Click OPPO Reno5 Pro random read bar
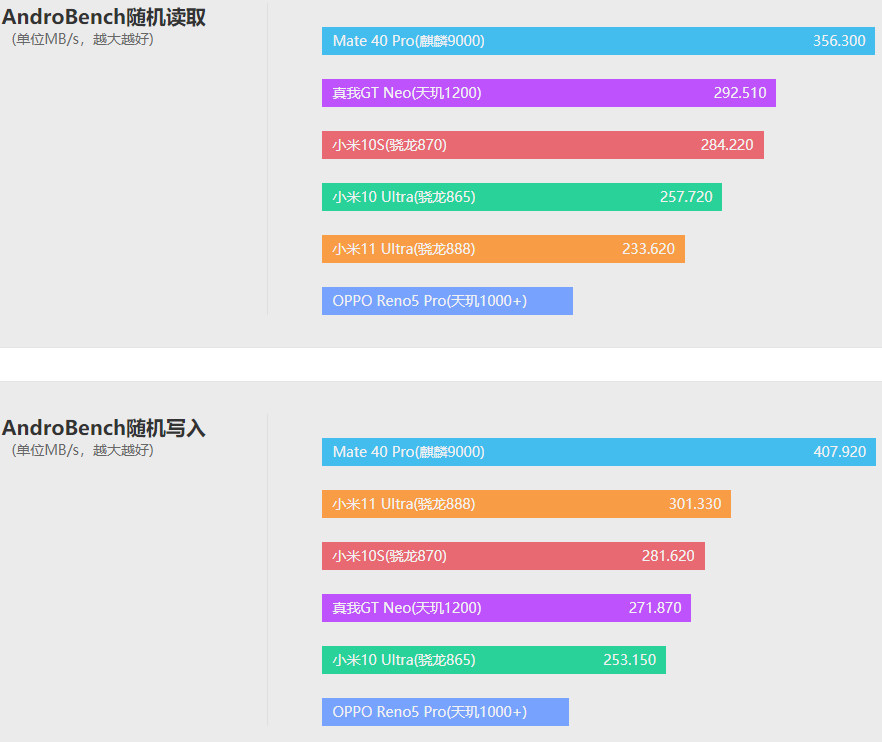Screen dimensions: 882x742 tap(447, 301)
